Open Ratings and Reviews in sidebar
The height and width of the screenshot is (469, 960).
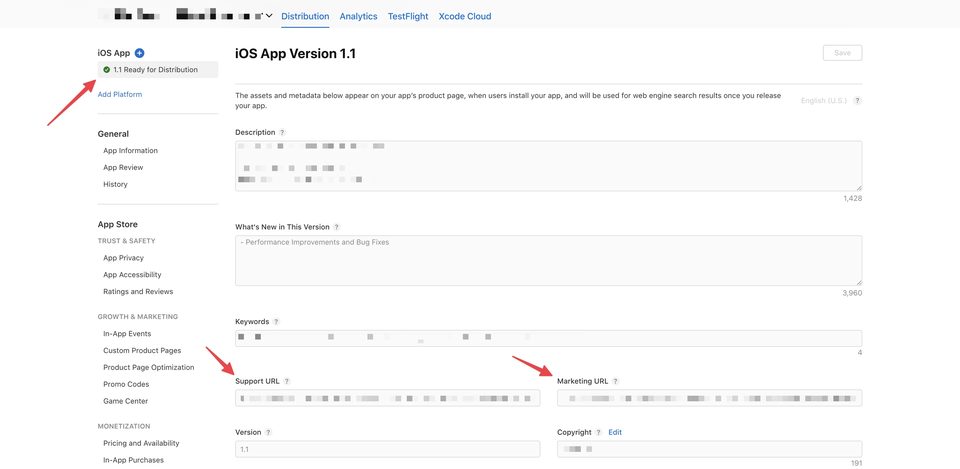coord(138,291)
